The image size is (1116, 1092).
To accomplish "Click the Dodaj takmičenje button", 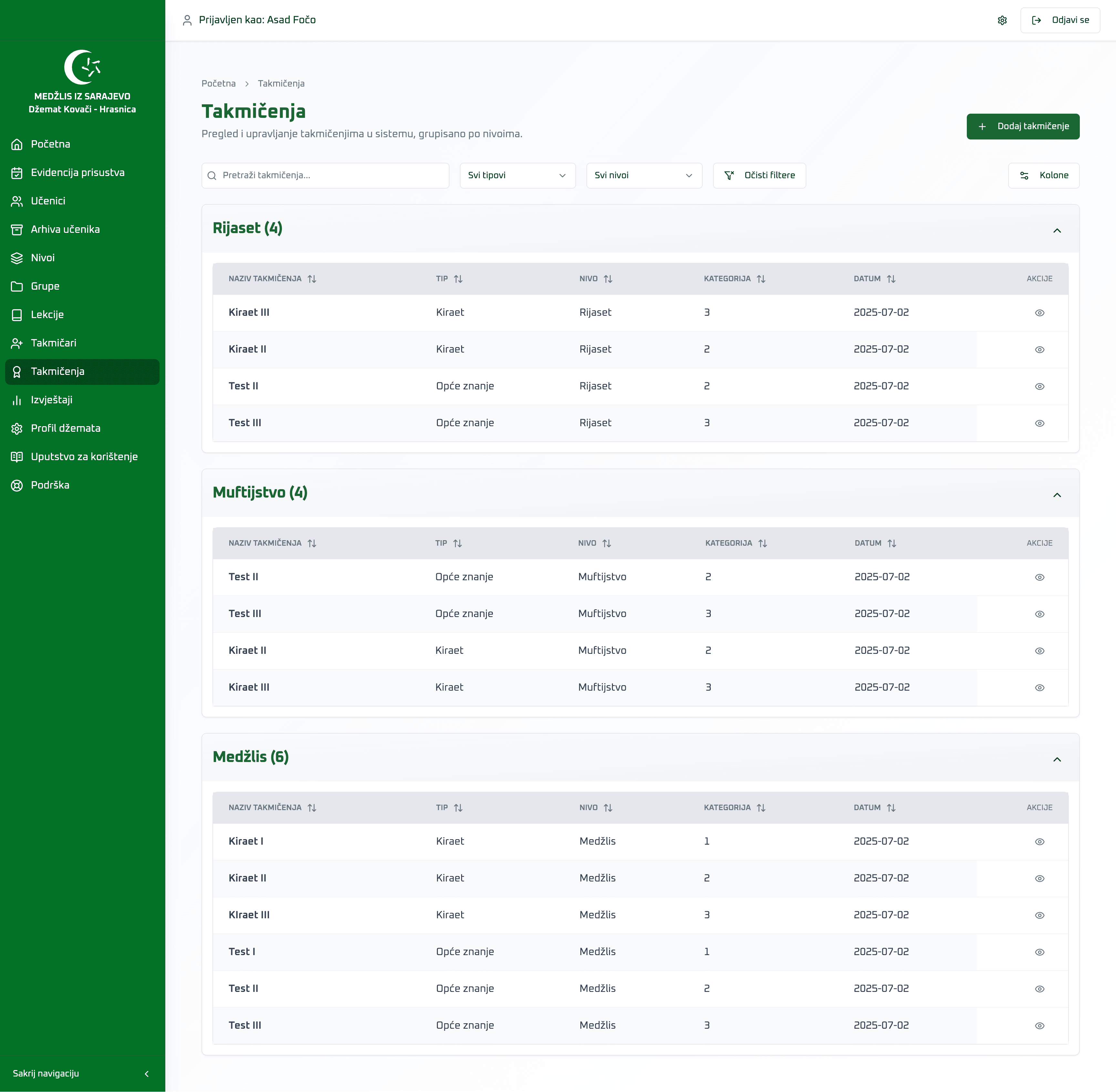I will [1023, 126].
